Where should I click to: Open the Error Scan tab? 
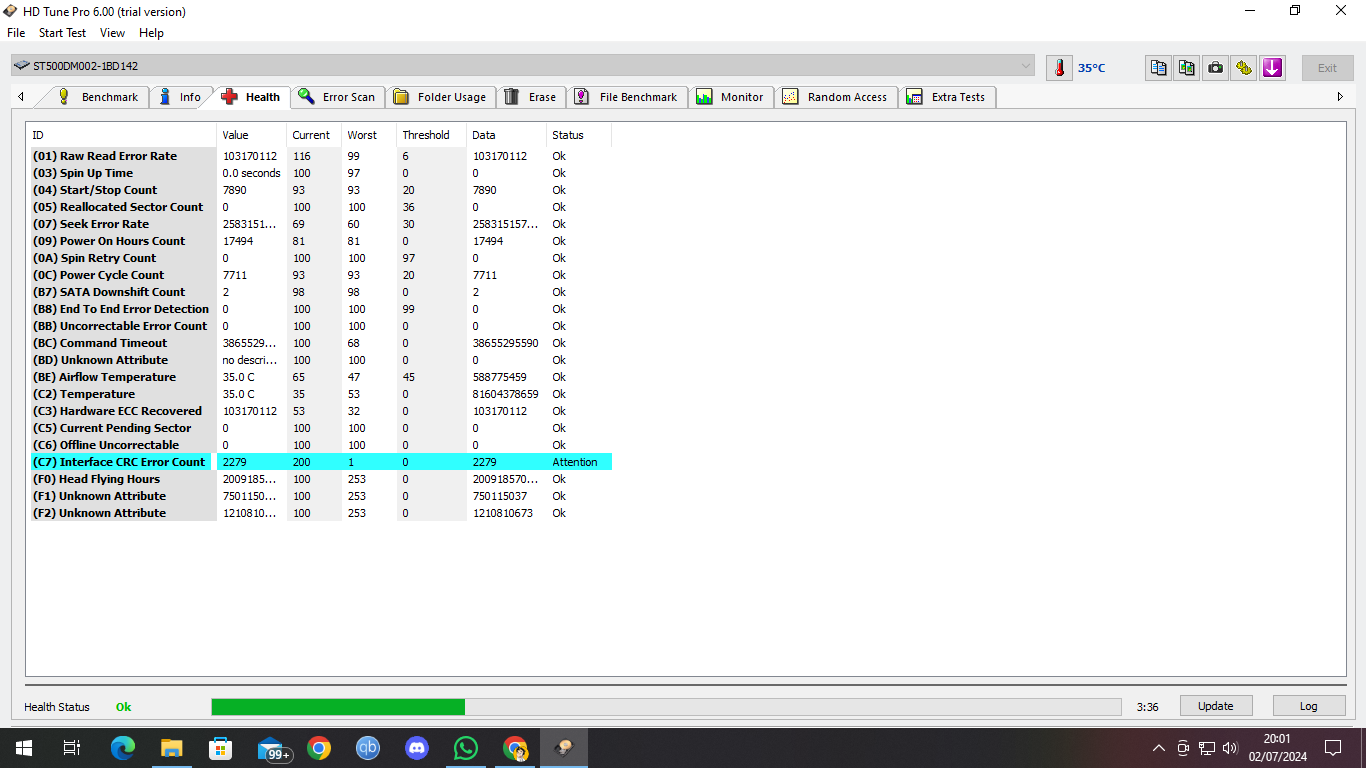tap(337, 97)
